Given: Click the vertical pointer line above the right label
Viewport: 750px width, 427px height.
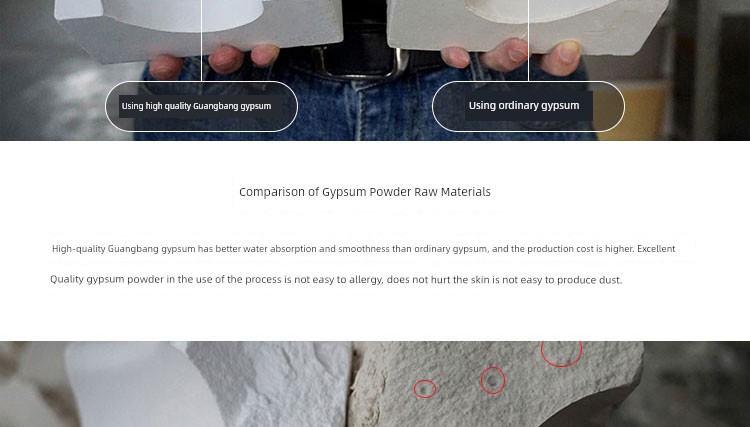Looking at the screenshot, I should [528, 41].
